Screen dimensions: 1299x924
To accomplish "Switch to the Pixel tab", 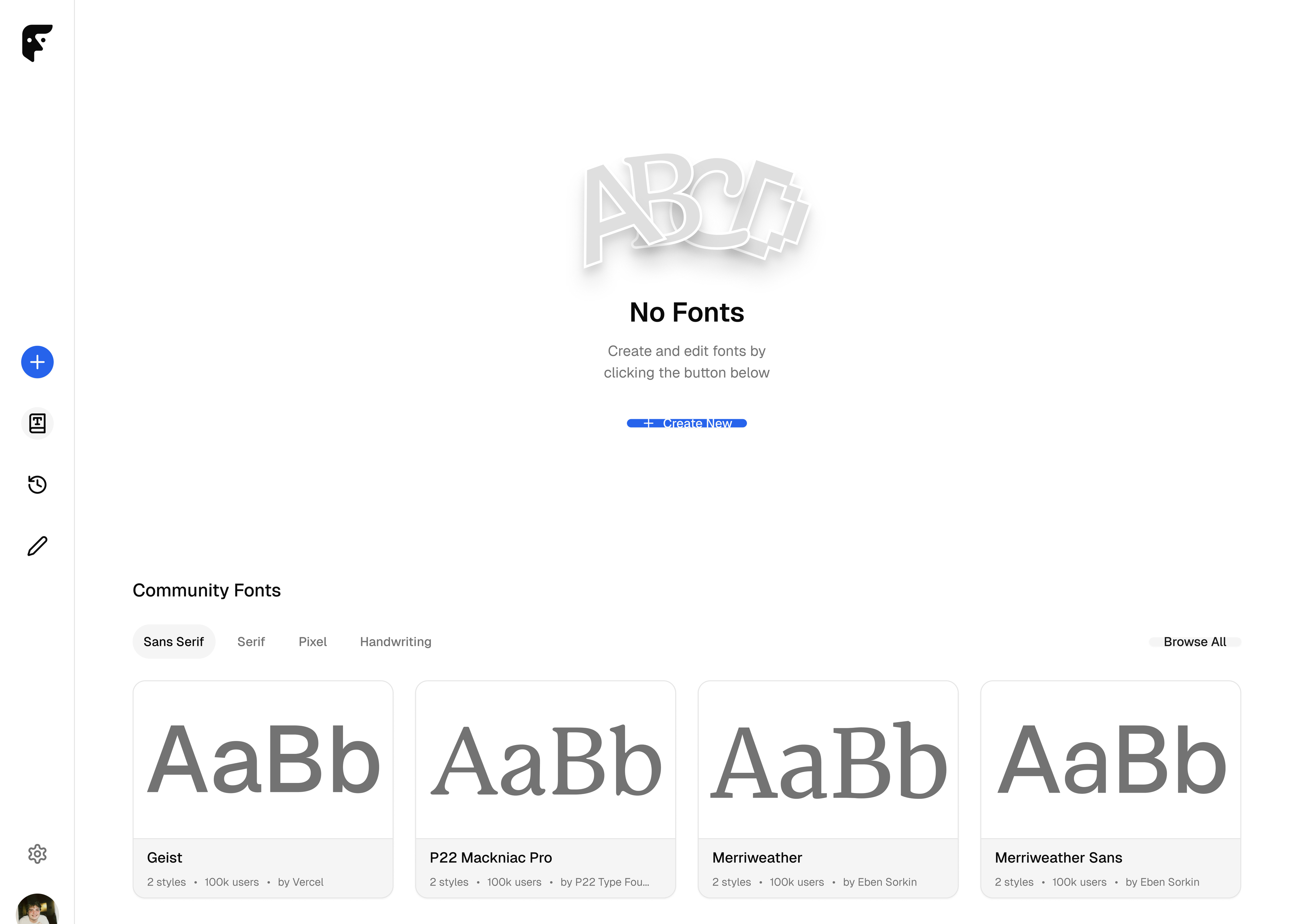I will pos(313,642).
